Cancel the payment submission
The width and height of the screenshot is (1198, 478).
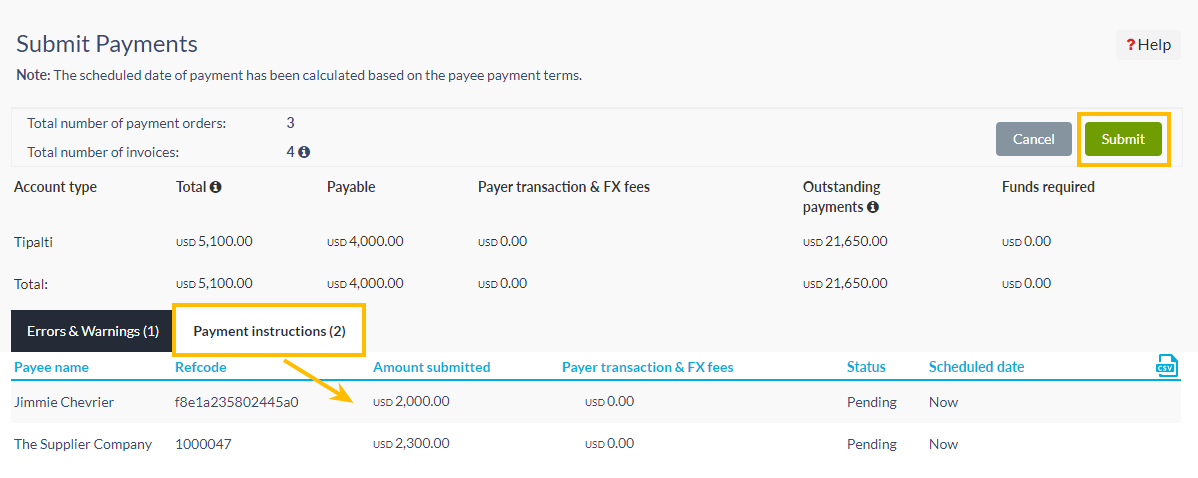(x=1033, y=139)
